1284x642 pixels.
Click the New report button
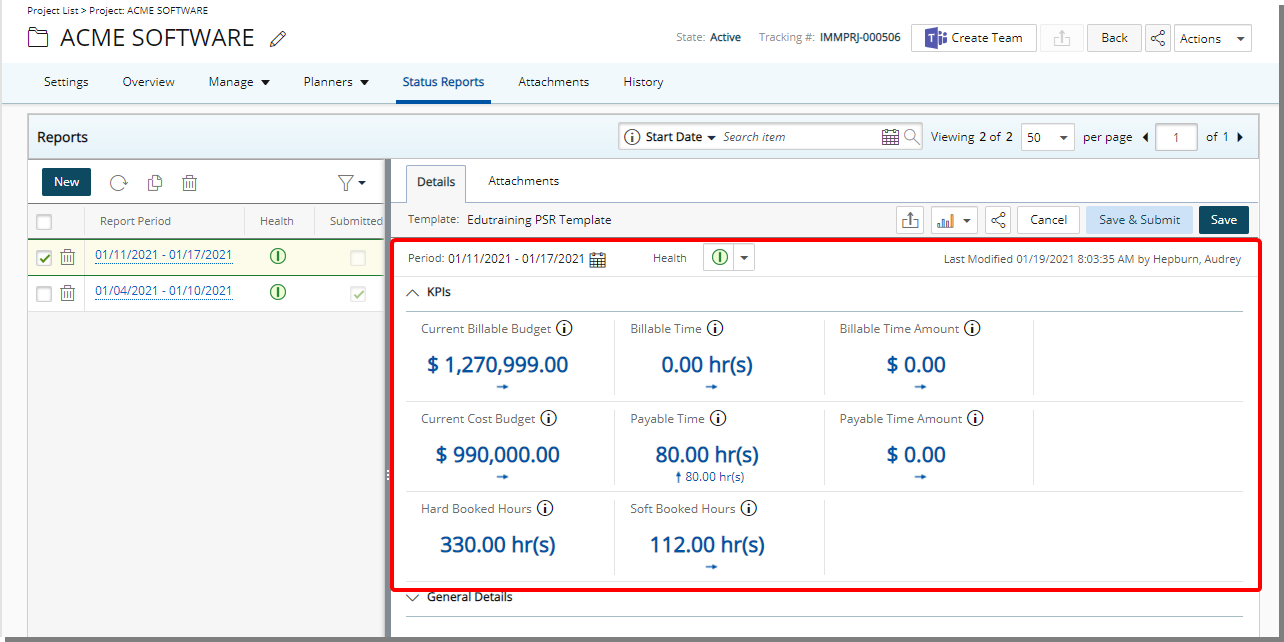(x=67, y=182)
